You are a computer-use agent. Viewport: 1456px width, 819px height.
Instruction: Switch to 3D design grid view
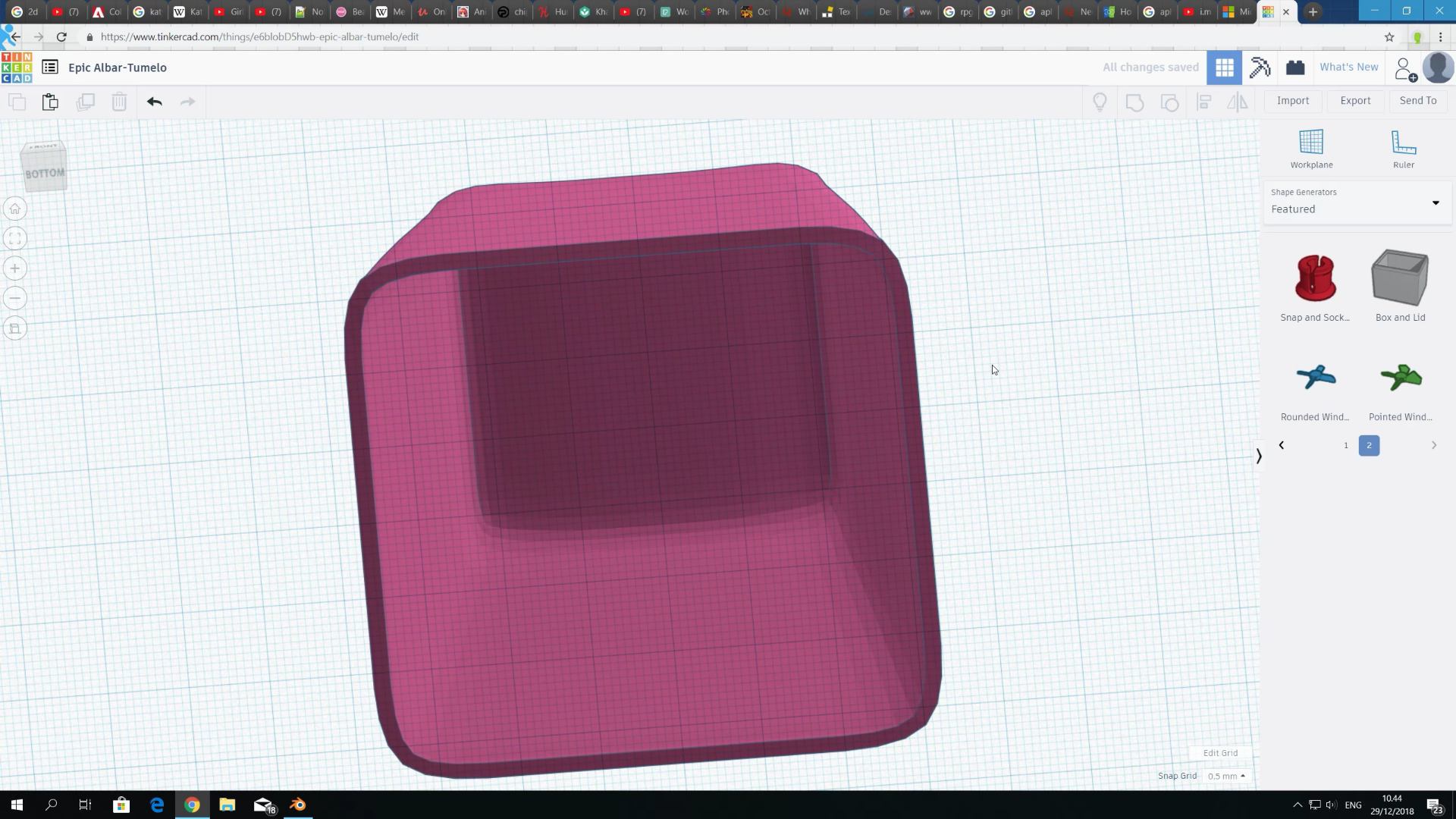click(1224, 67)
